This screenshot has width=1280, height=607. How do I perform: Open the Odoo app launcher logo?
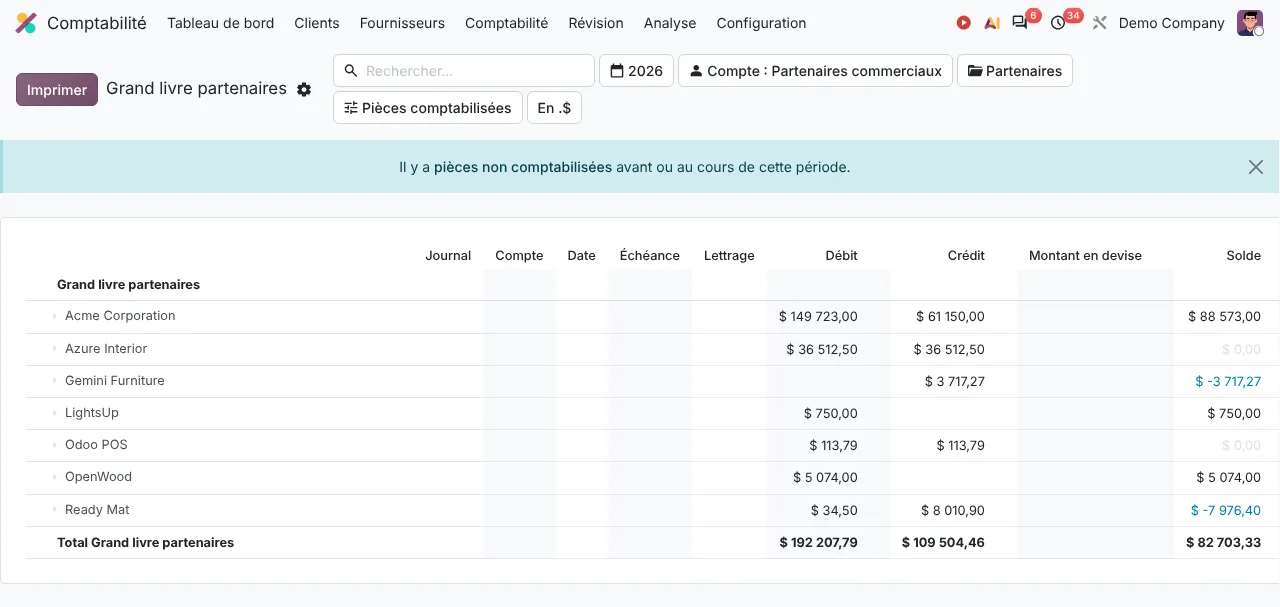pyautogui.click(x=26, y=23)
